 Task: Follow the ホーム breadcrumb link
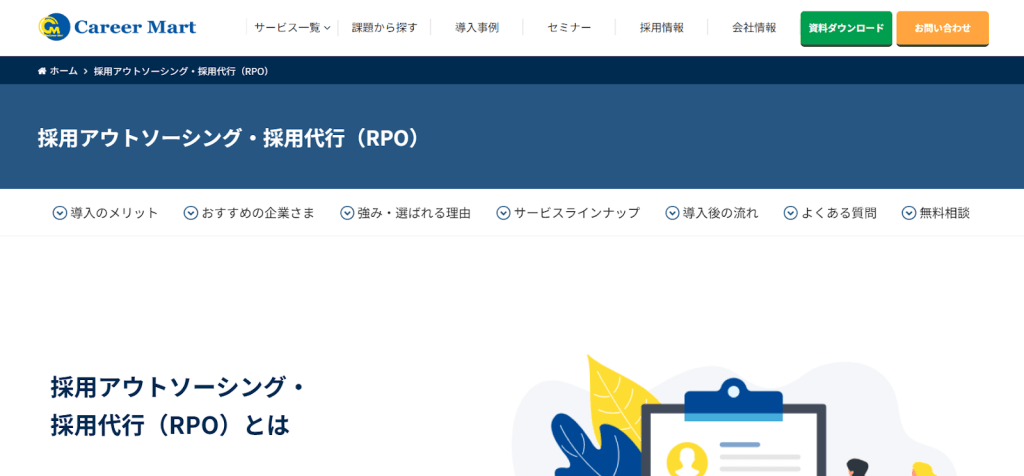tap(63, 71)
